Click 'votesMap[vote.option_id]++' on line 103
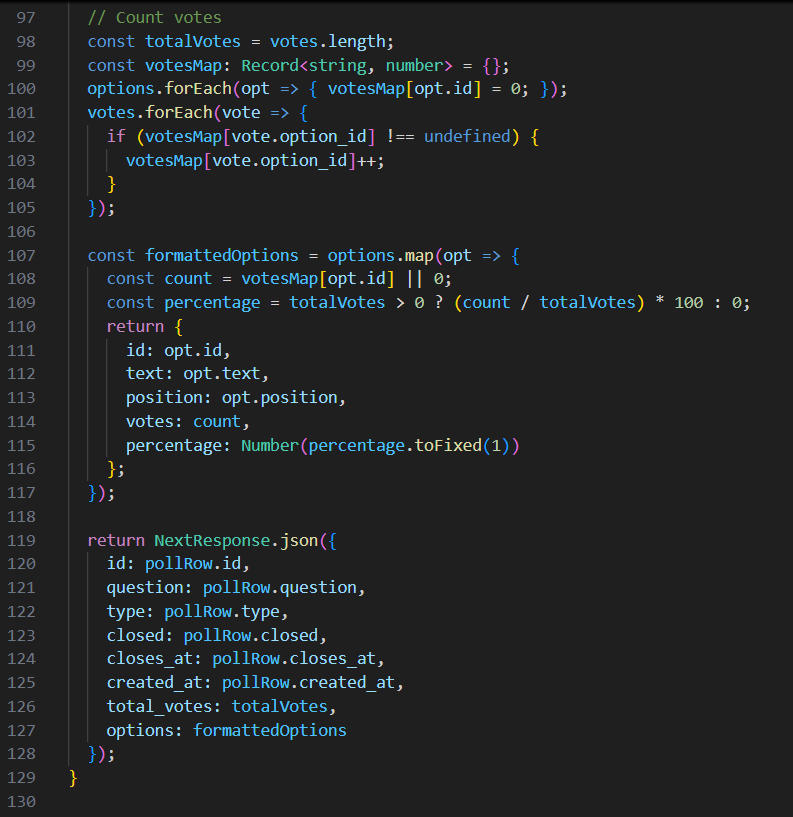 point(251,160)
